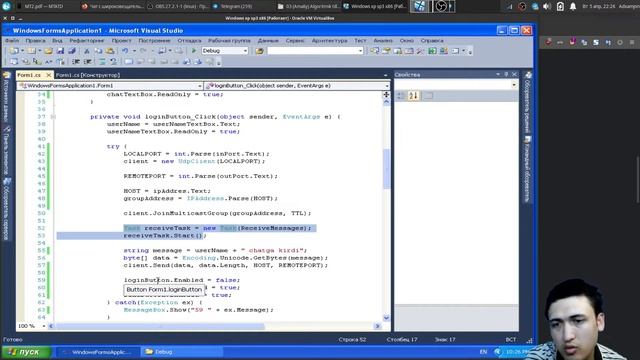640x360 pixels.
Task: Click the notification bell in the top panel
Action: tap(573, 6)
